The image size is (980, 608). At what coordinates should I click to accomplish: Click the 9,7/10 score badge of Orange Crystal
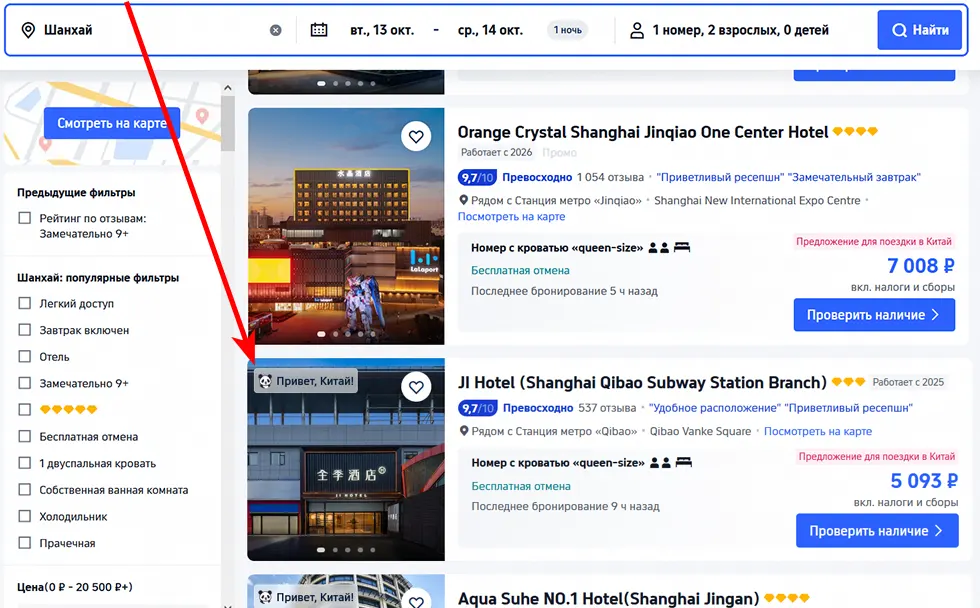478,177
